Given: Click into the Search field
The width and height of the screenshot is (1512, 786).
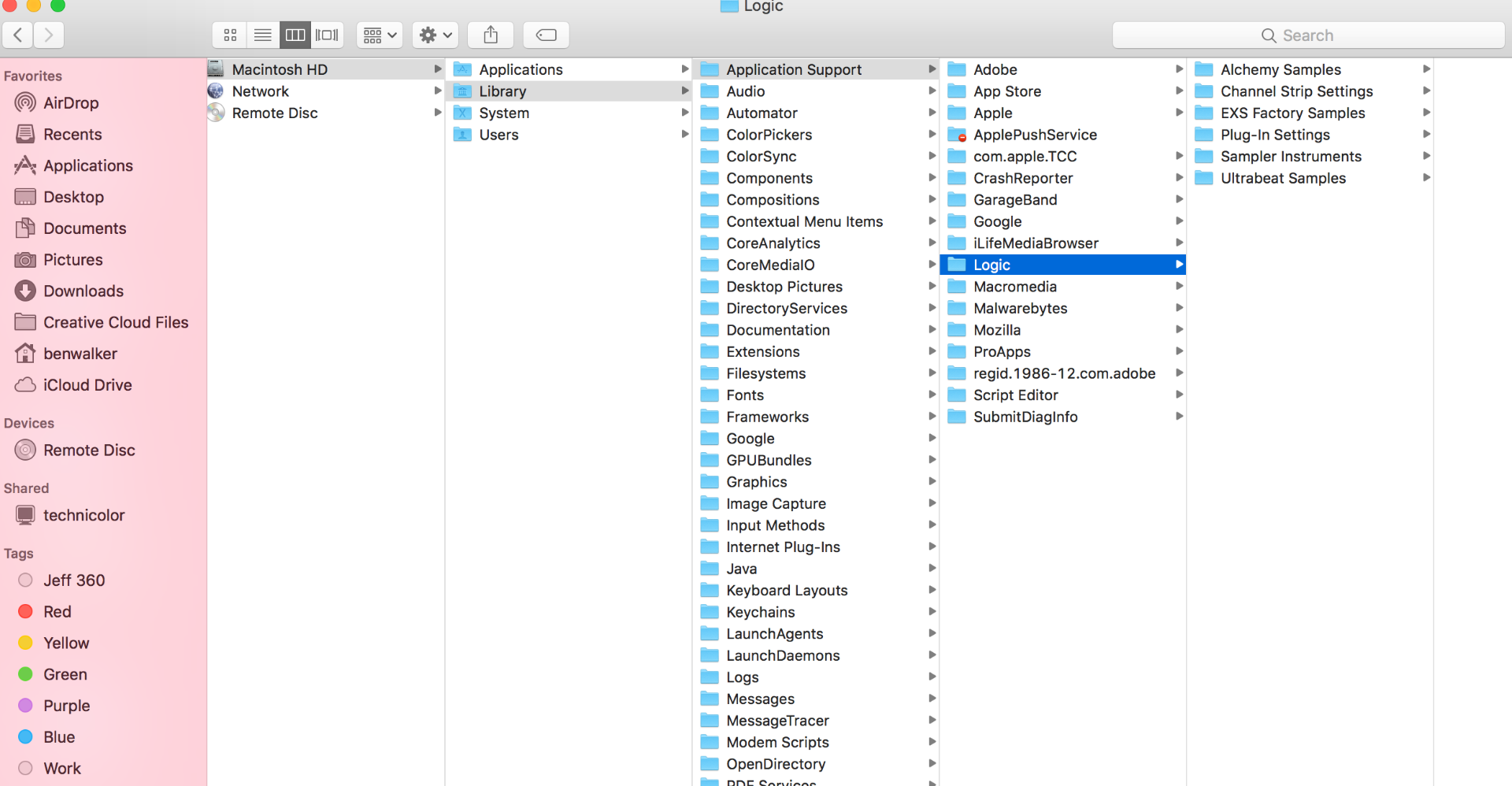Looking at the screenshot, I should 1308,35.
